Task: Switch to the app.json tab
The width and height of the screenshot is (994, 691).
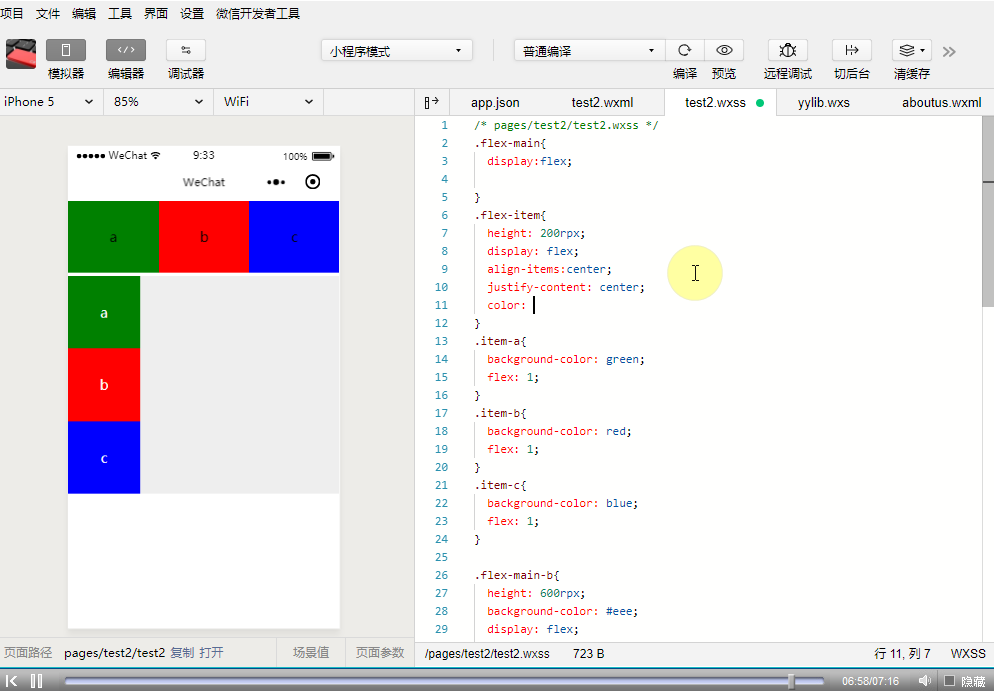Action: 495,103
